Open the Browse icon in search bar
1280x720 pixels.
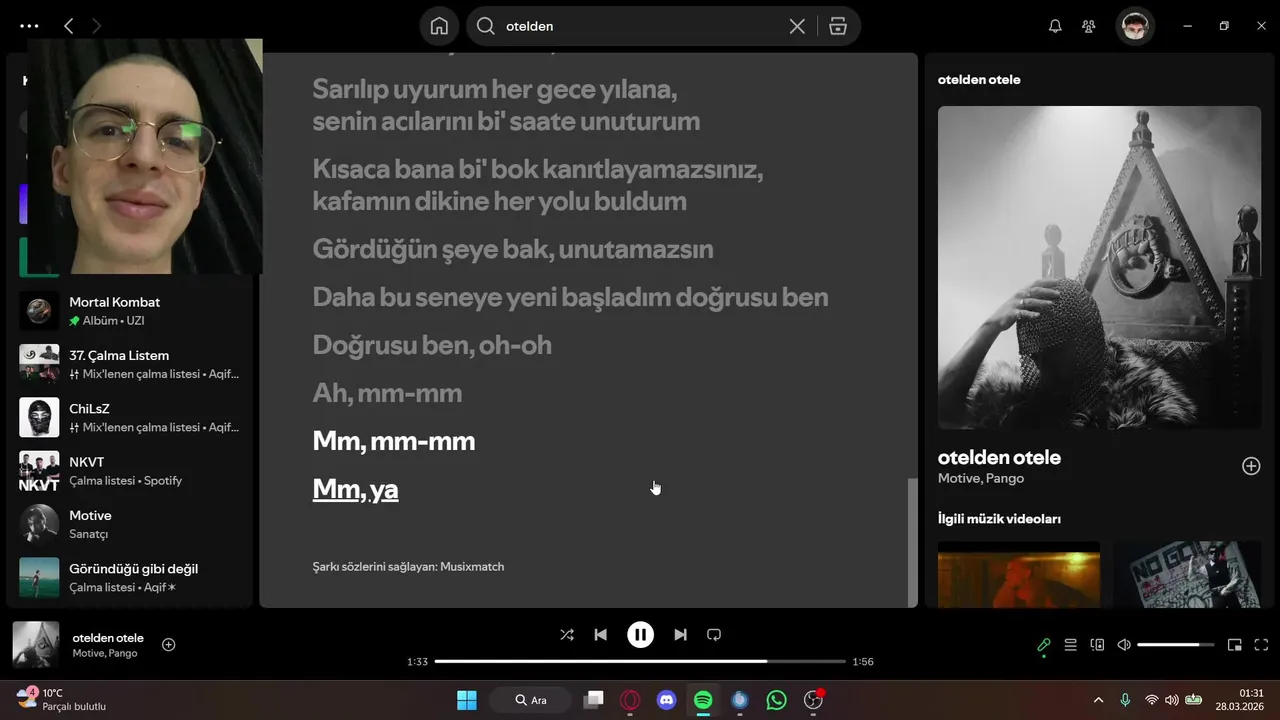point(838,26)
